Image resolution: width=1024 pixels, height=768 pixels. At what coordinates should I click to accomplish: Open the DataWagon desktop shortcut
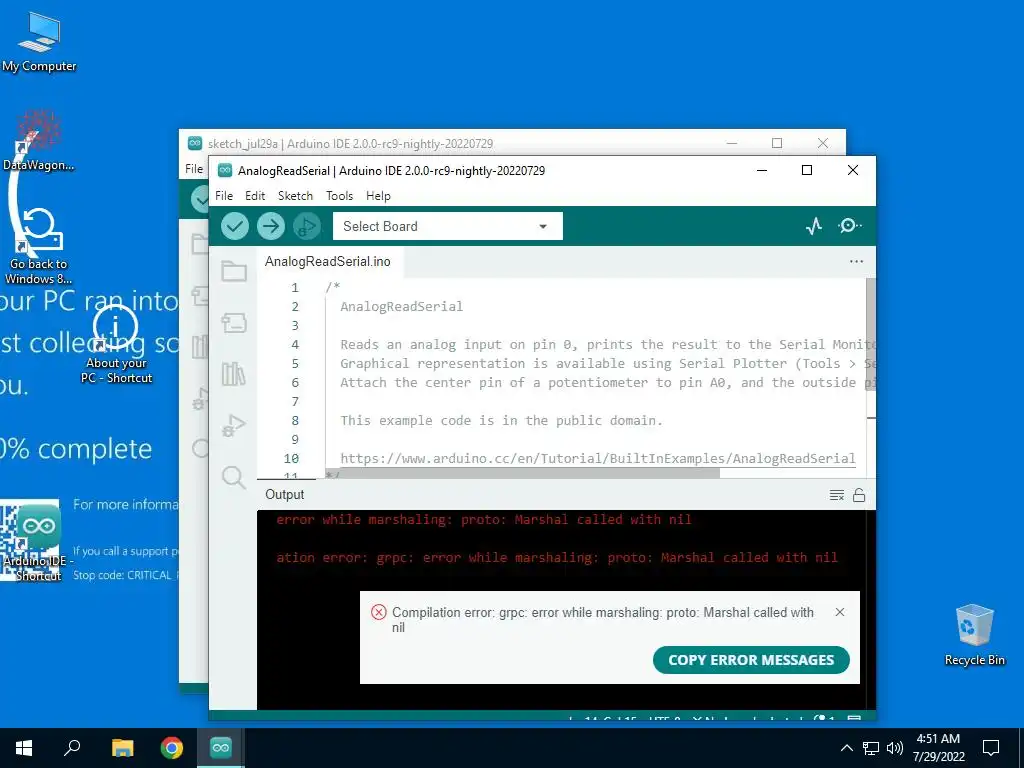tap(39, 140)
